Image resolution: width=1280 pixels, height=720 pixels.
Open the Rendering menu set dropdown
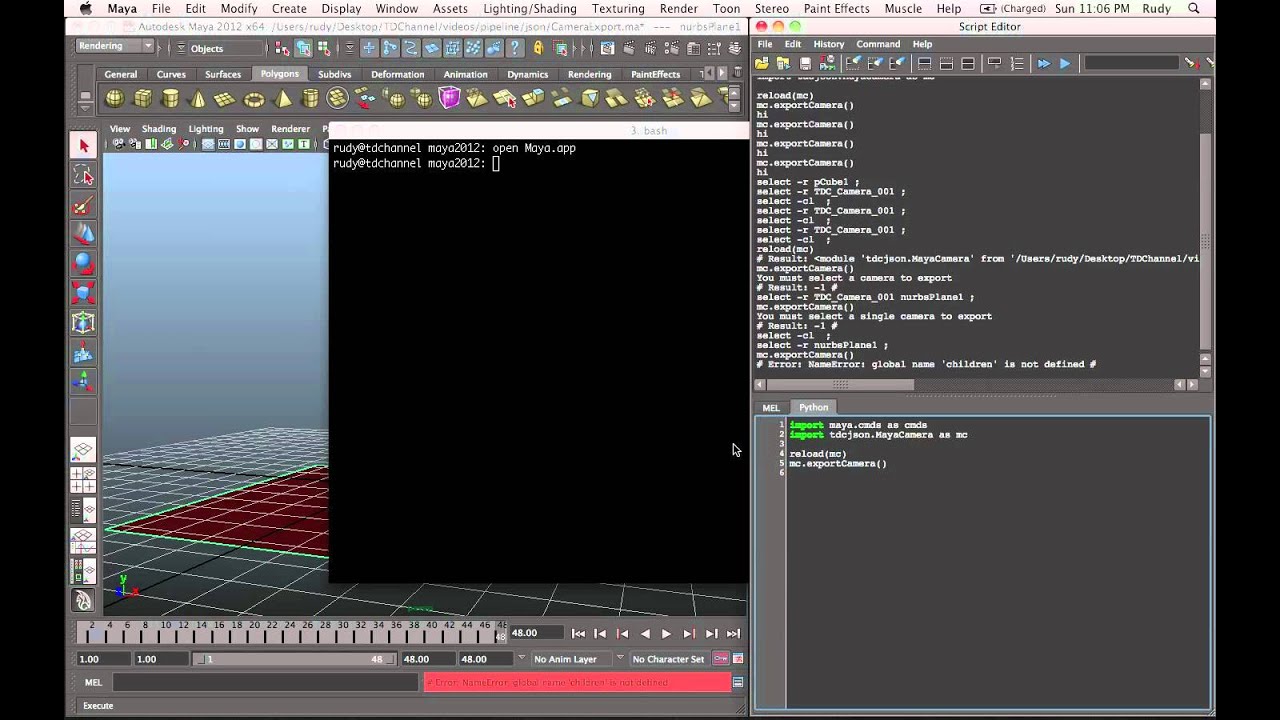115,47
